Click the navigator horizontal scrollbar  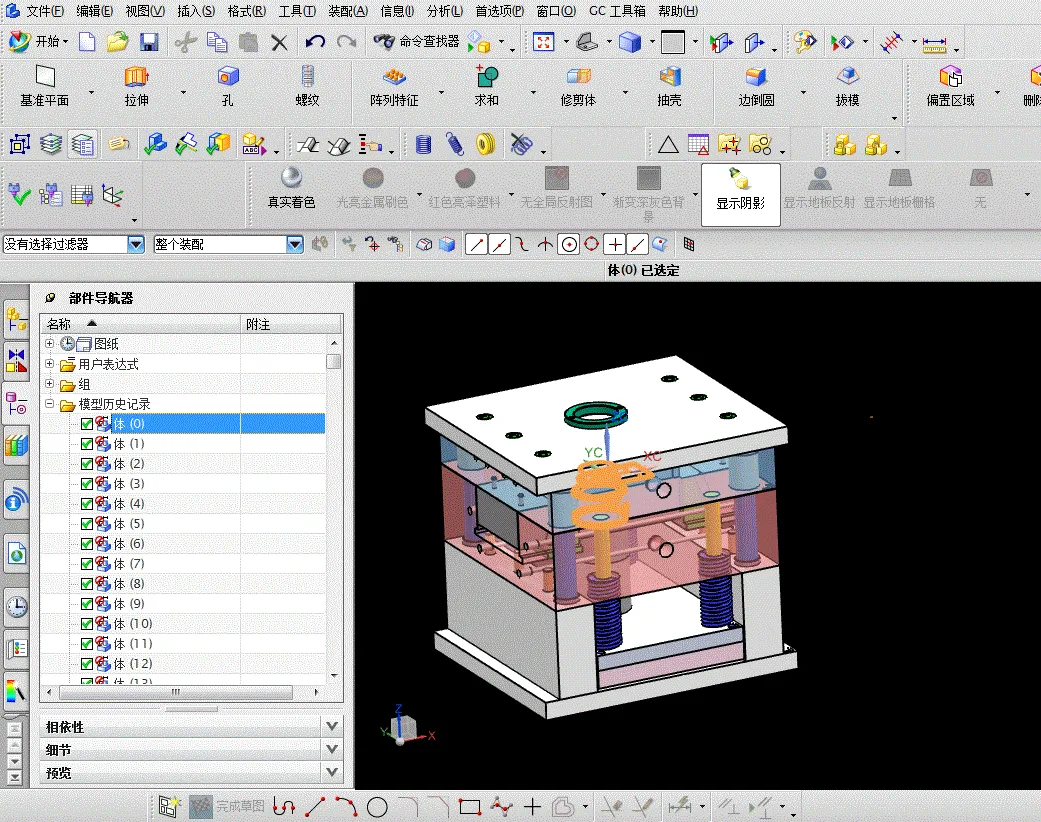(x=176, y=692)
